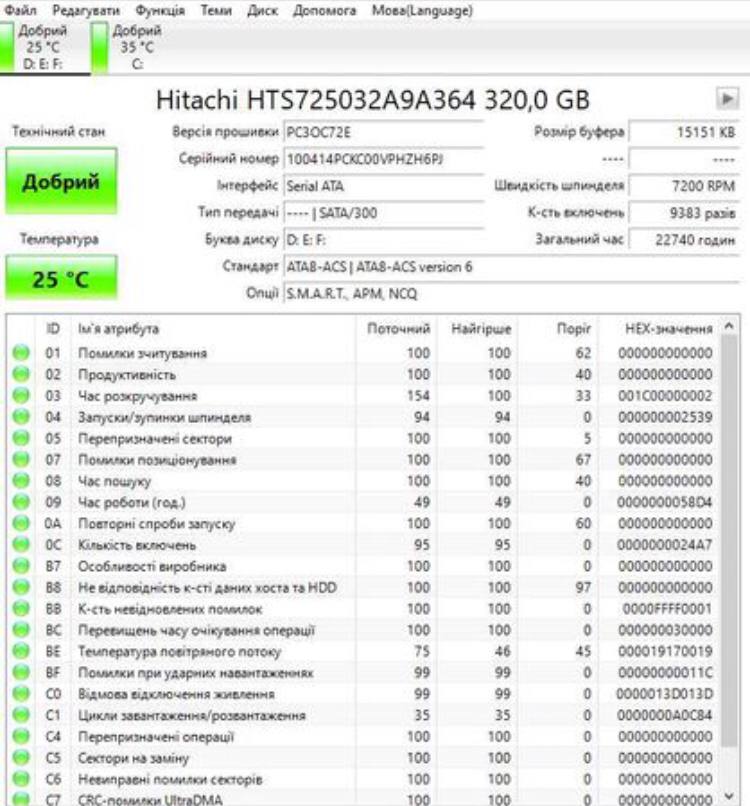Select the Помилки зчитування attribute name

pos(142,353)
